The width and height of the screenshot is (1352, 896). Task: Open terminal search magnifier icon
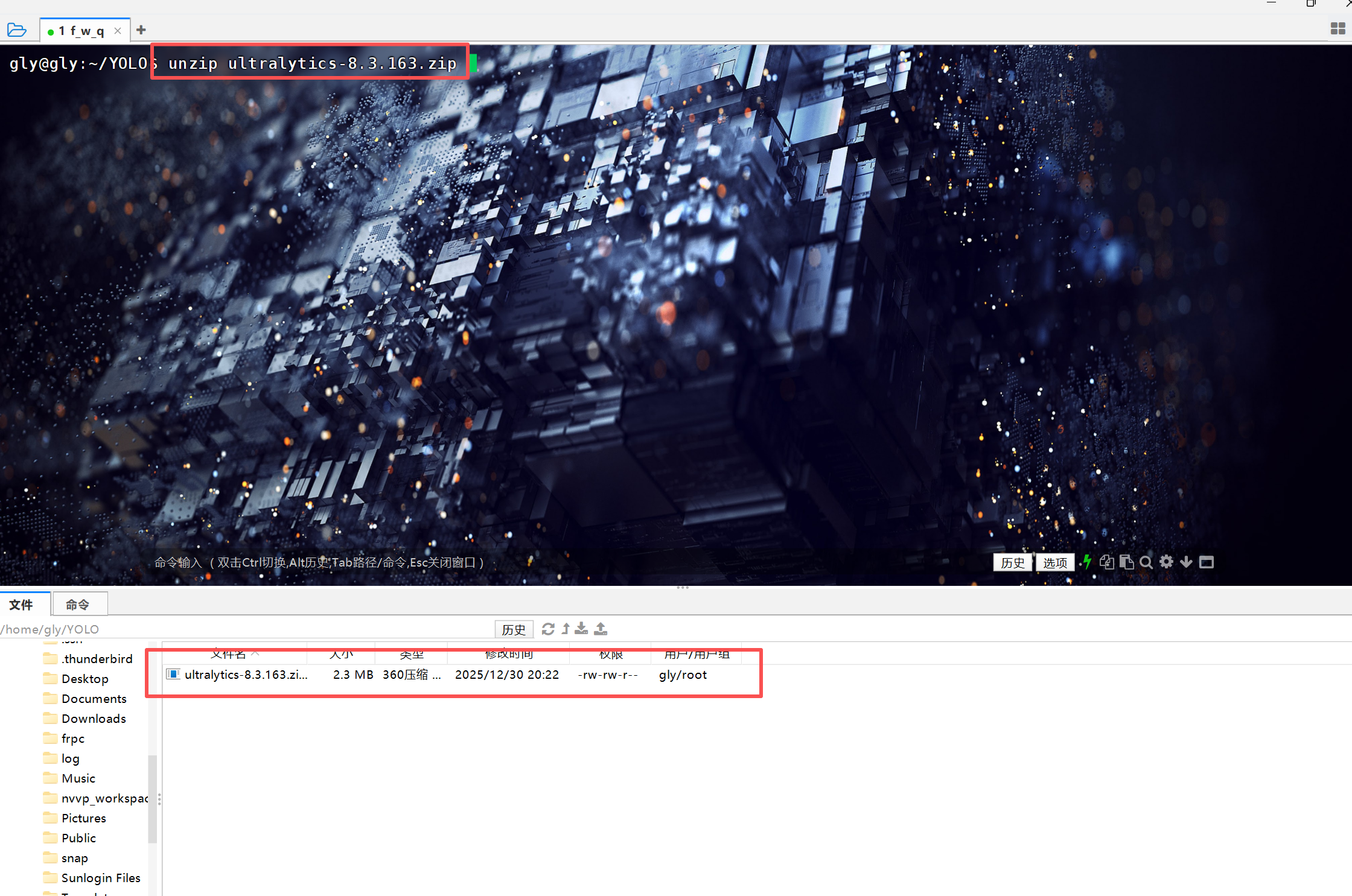click(1146, 562)
